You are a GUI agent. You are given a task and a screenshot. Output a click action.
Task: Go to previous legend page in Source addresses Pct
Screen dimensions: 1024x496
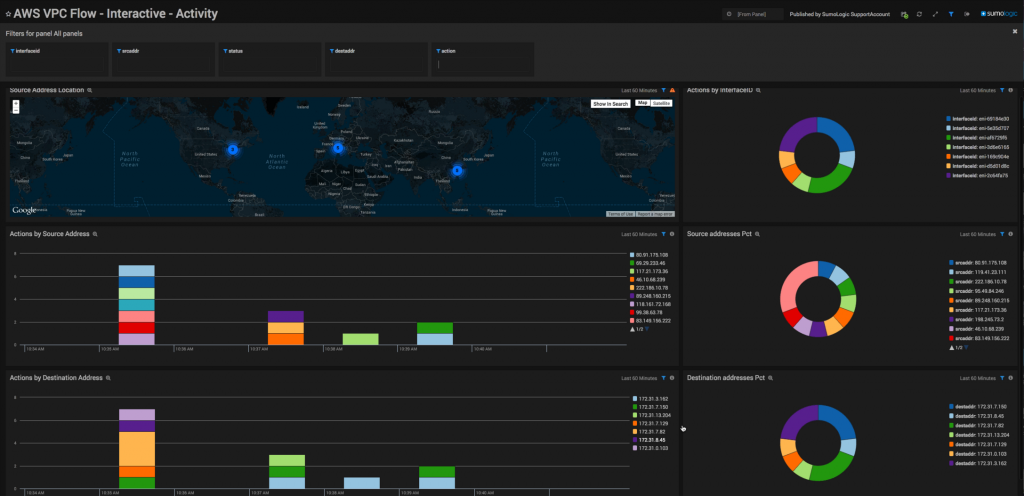tap(952, 348)
